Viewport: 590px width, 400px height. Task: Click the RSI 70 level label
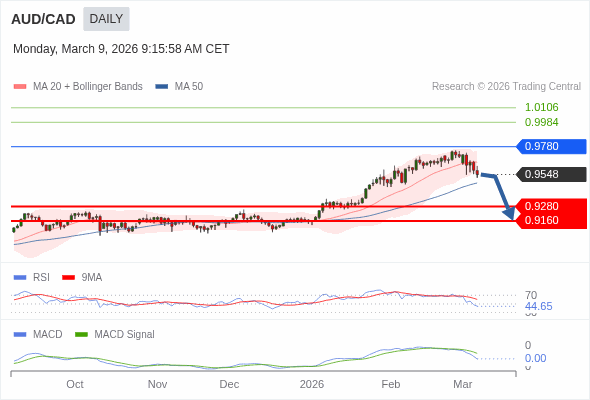[x=531, y=295]
